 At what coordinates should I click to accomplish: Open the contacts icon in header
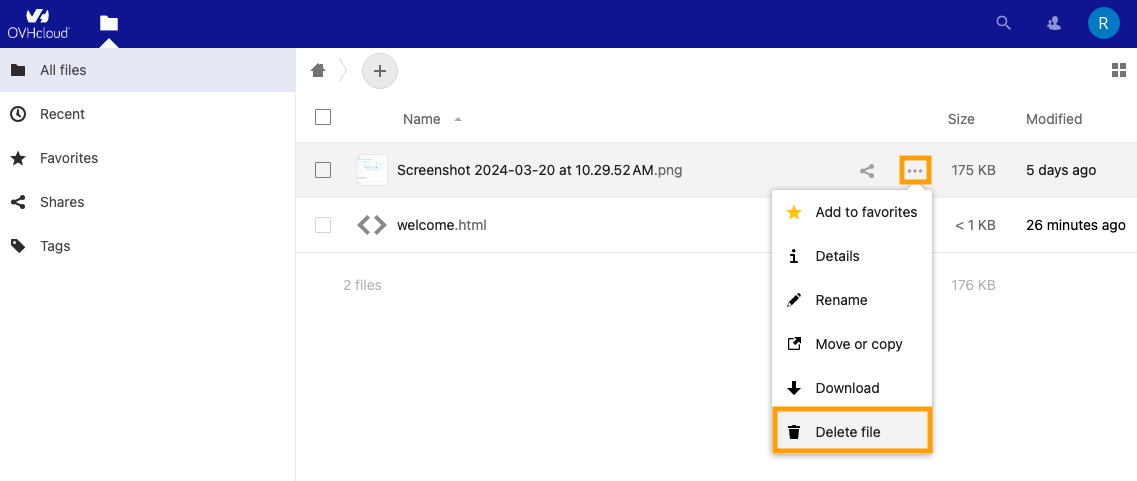point(1054,23)
